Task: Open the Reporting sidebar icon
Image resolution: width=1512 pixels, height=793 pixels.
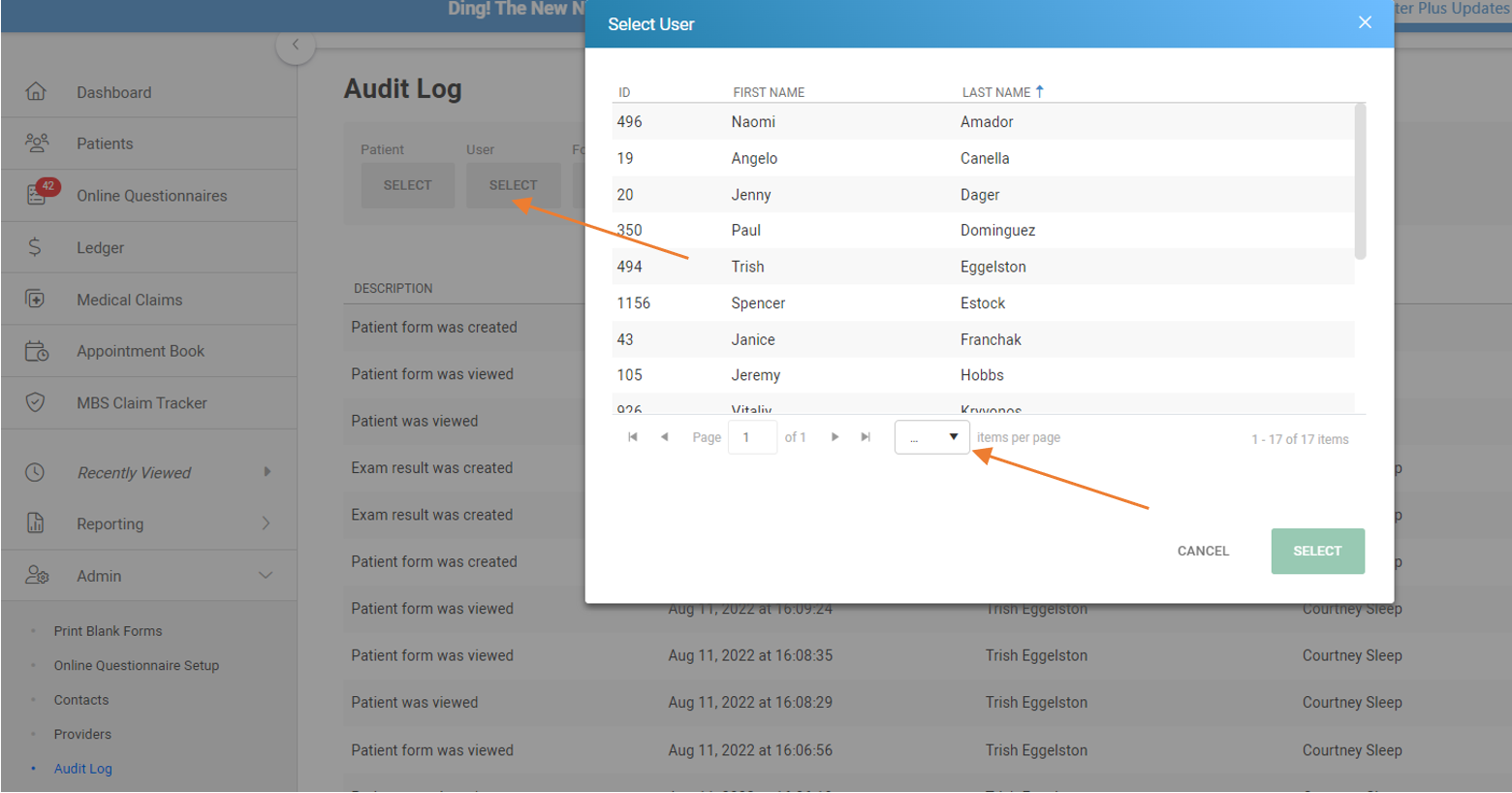Action: tap(37, 523)
